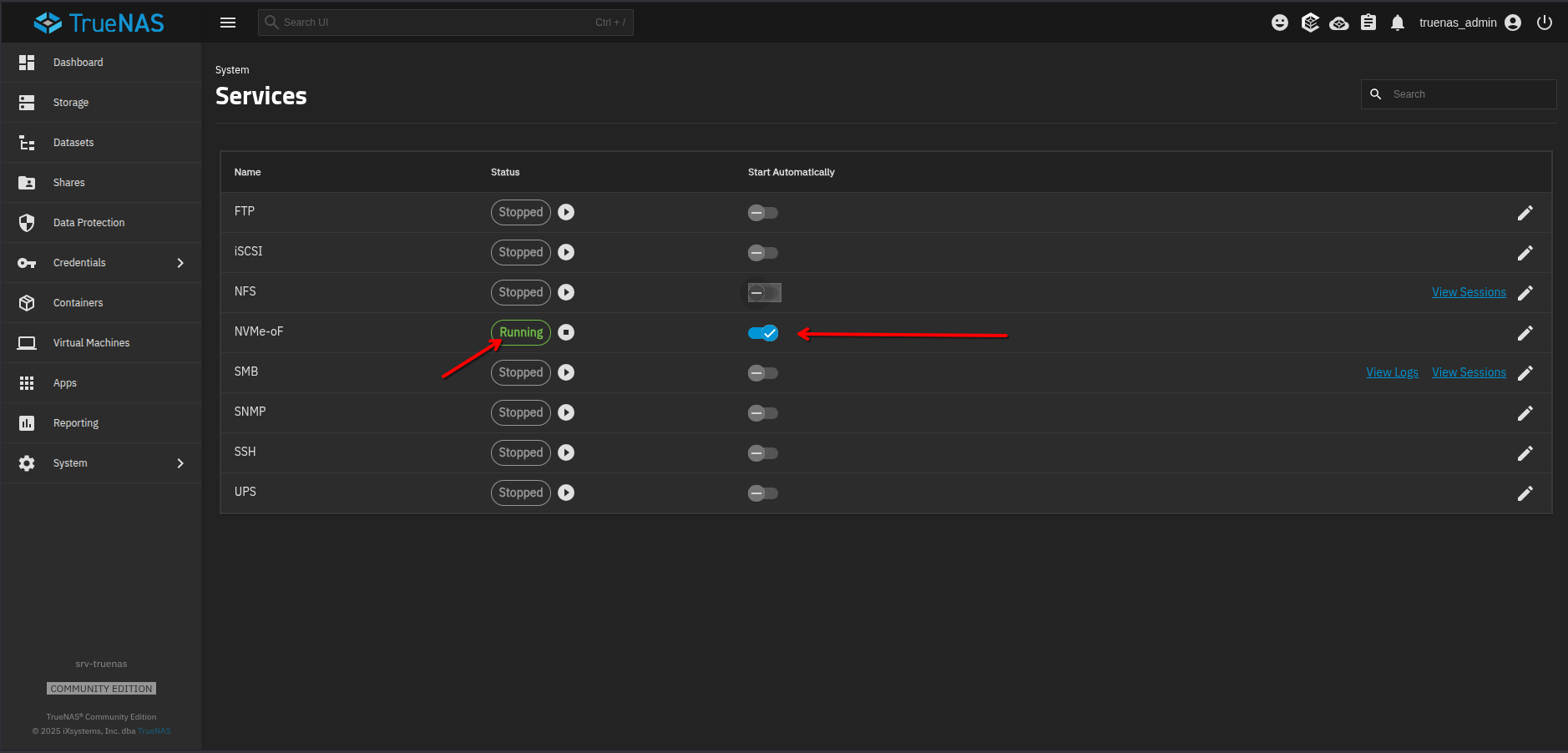
Task: Open the Jobs clipboard icon
Action: pos(1368,23)
